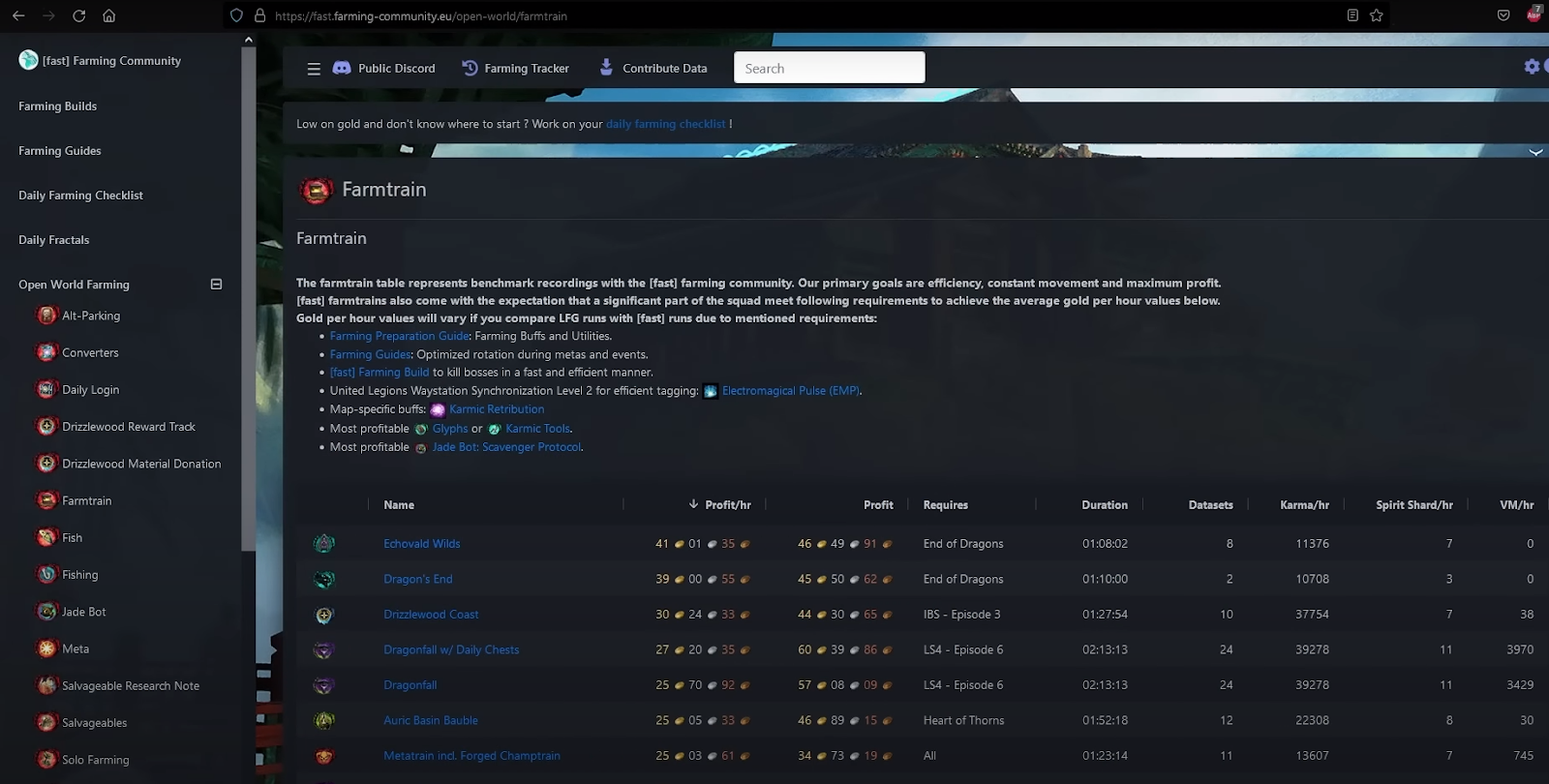Screen dimensions: 1549x784
Task: Open Electromagical Pulse (EMP) link
Action: tap(791, 391)
